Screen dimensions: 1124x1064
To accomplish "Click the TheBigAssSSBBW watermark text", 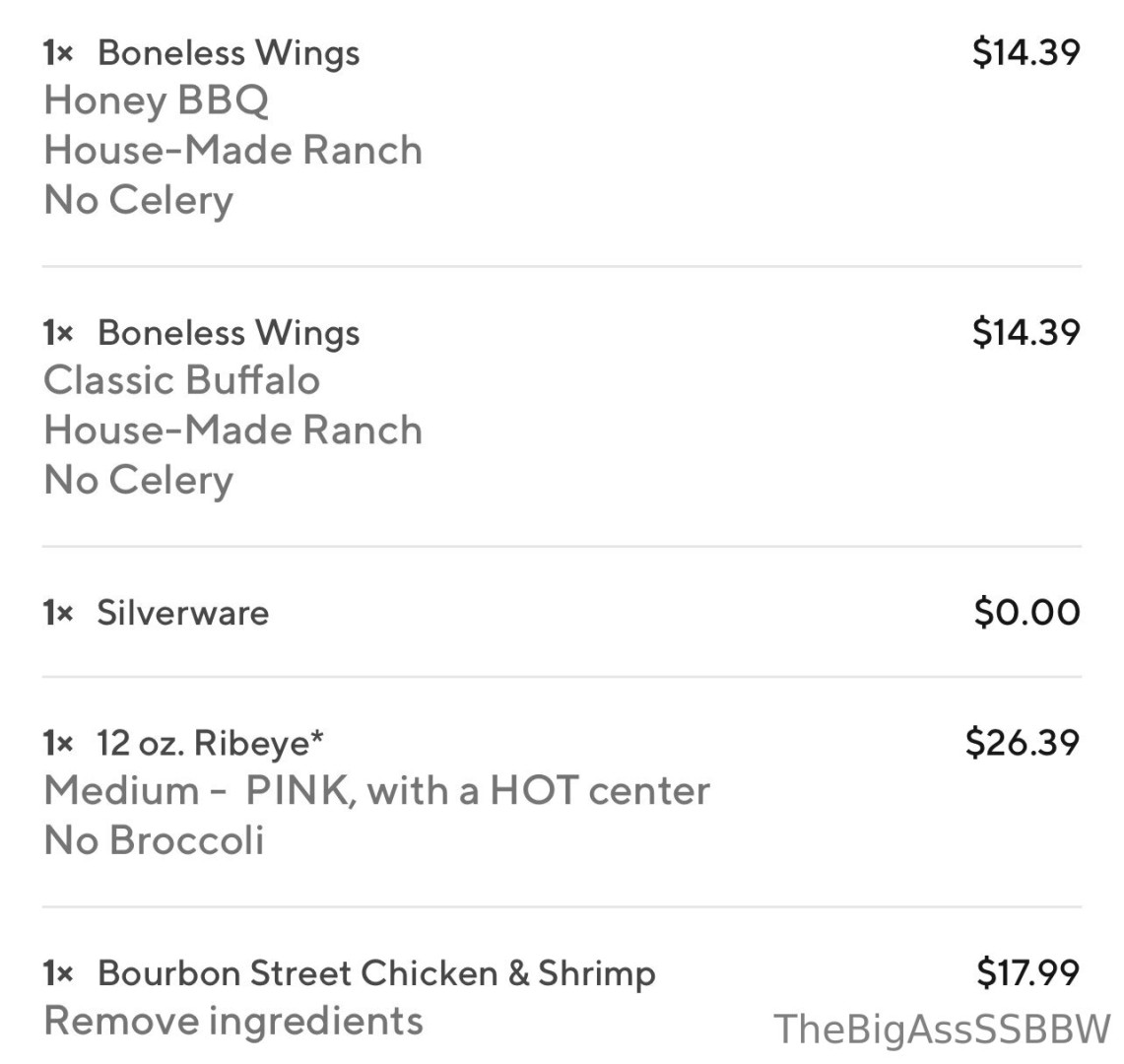I will [942, 1029].
